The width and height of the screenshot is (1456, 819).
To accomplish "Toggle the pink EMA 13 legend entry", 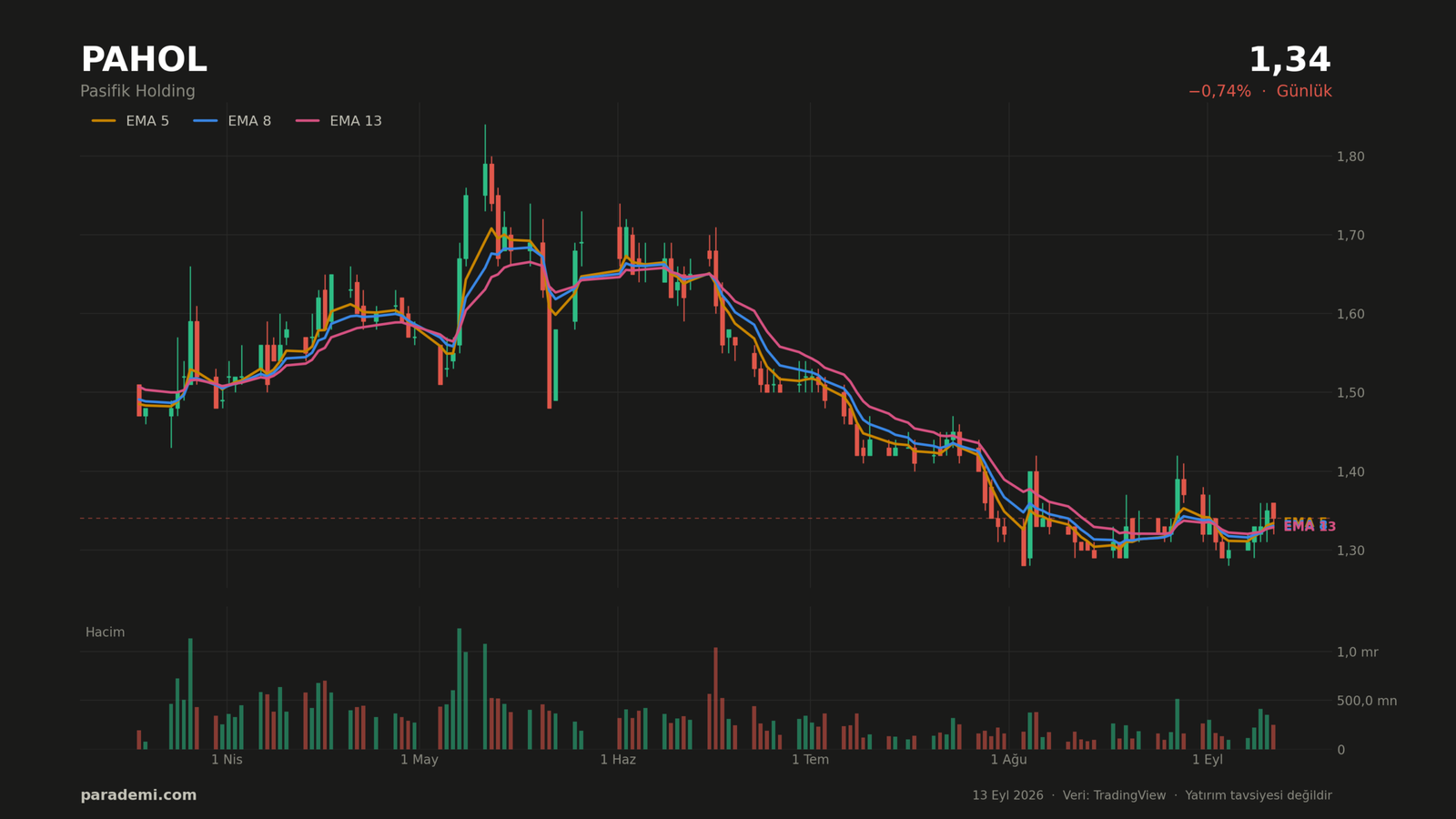I will [339, 121].
